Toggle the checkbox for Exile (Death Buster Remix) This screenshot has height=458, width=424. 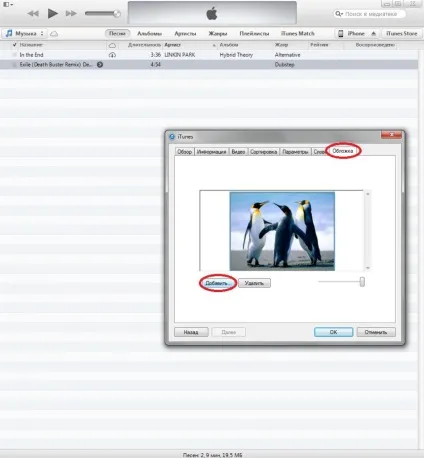pos(14,65)
